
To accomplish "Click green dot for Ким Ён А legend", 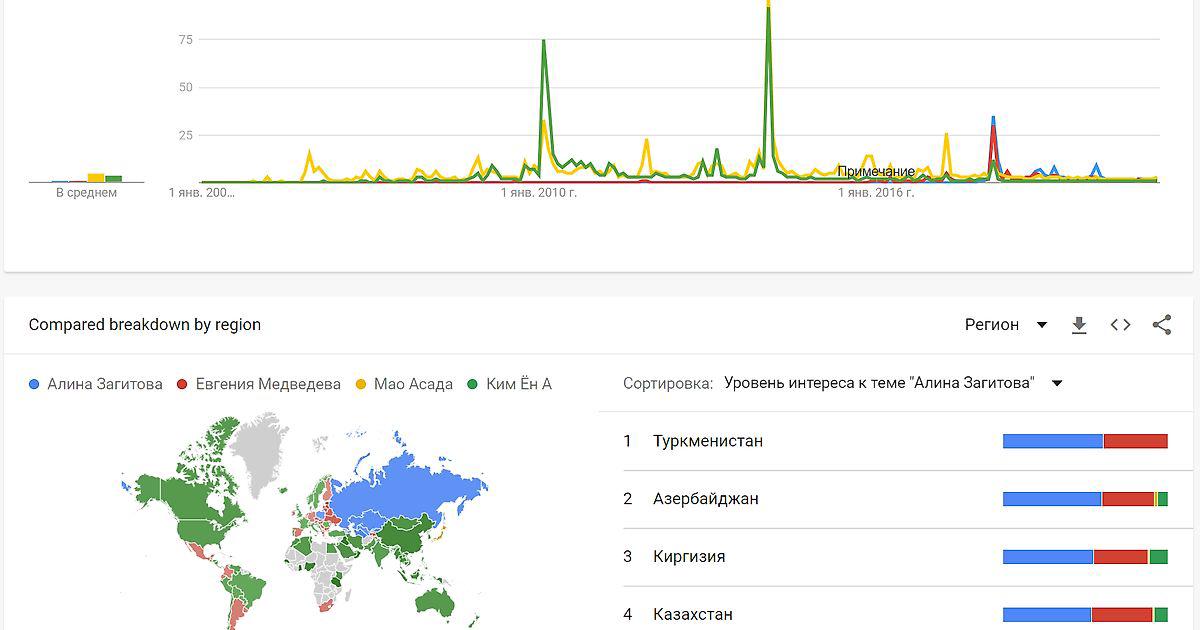I will [473, 384].
